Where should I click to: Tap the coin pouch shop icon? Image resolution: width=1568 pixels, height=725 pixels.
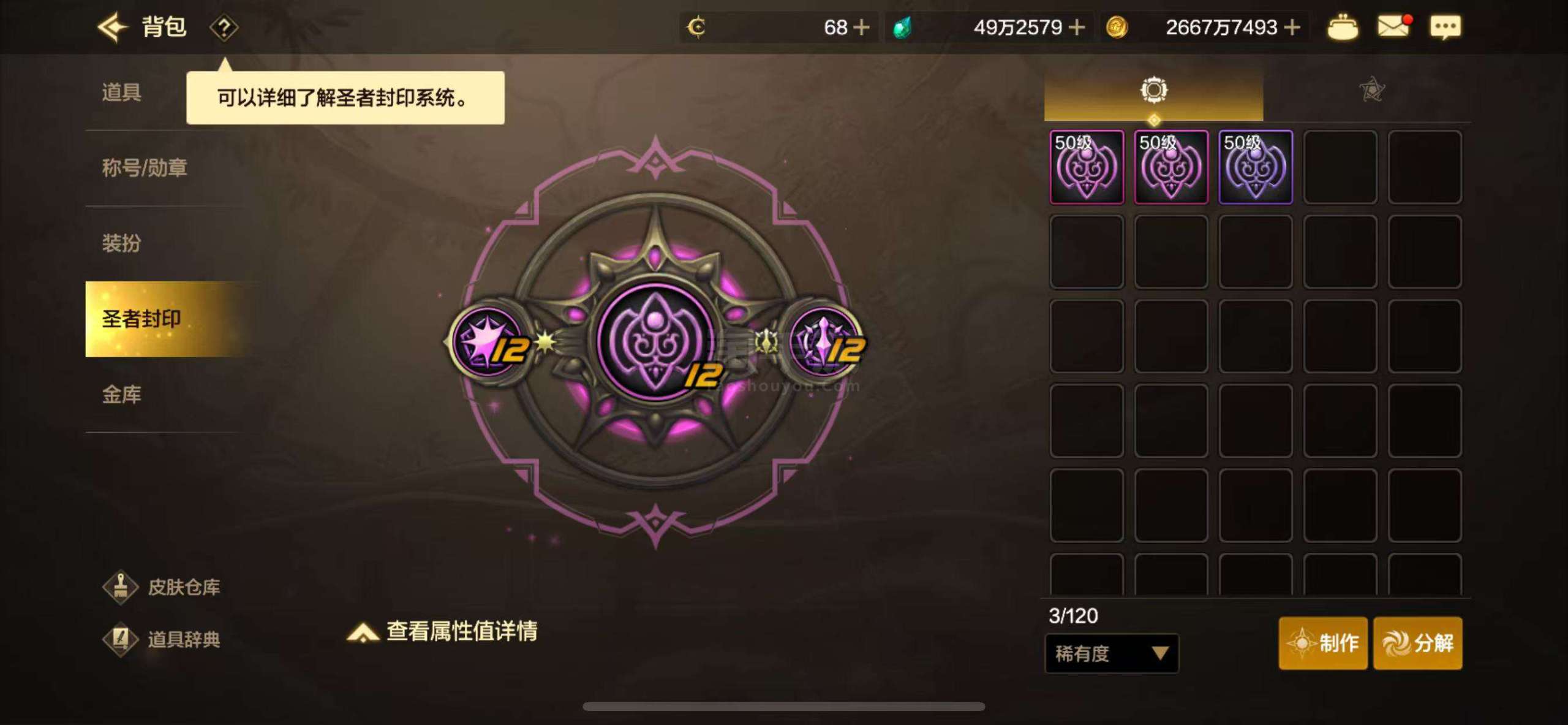(1343, 28)
